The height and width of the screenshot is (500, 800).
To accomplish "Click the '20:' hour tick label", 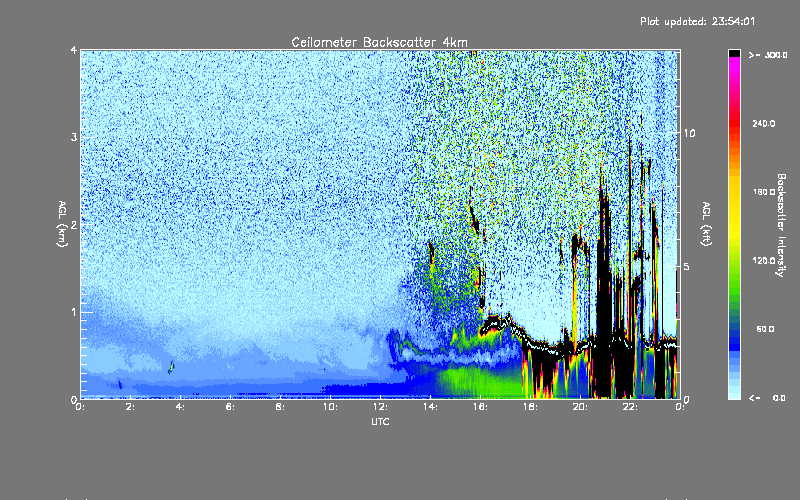I will (x=581, y=407).
